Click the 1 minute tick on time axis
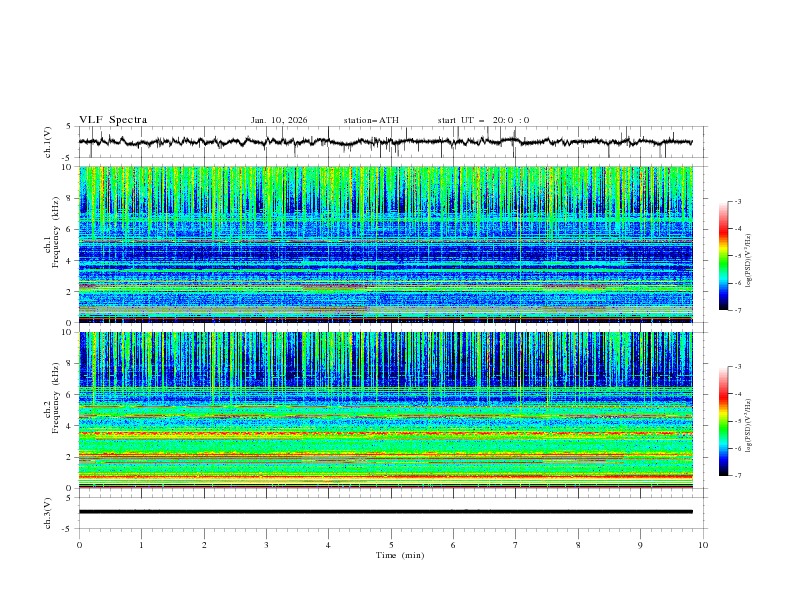Viewport: 792px width, 612px height. (x=142, y=546)
